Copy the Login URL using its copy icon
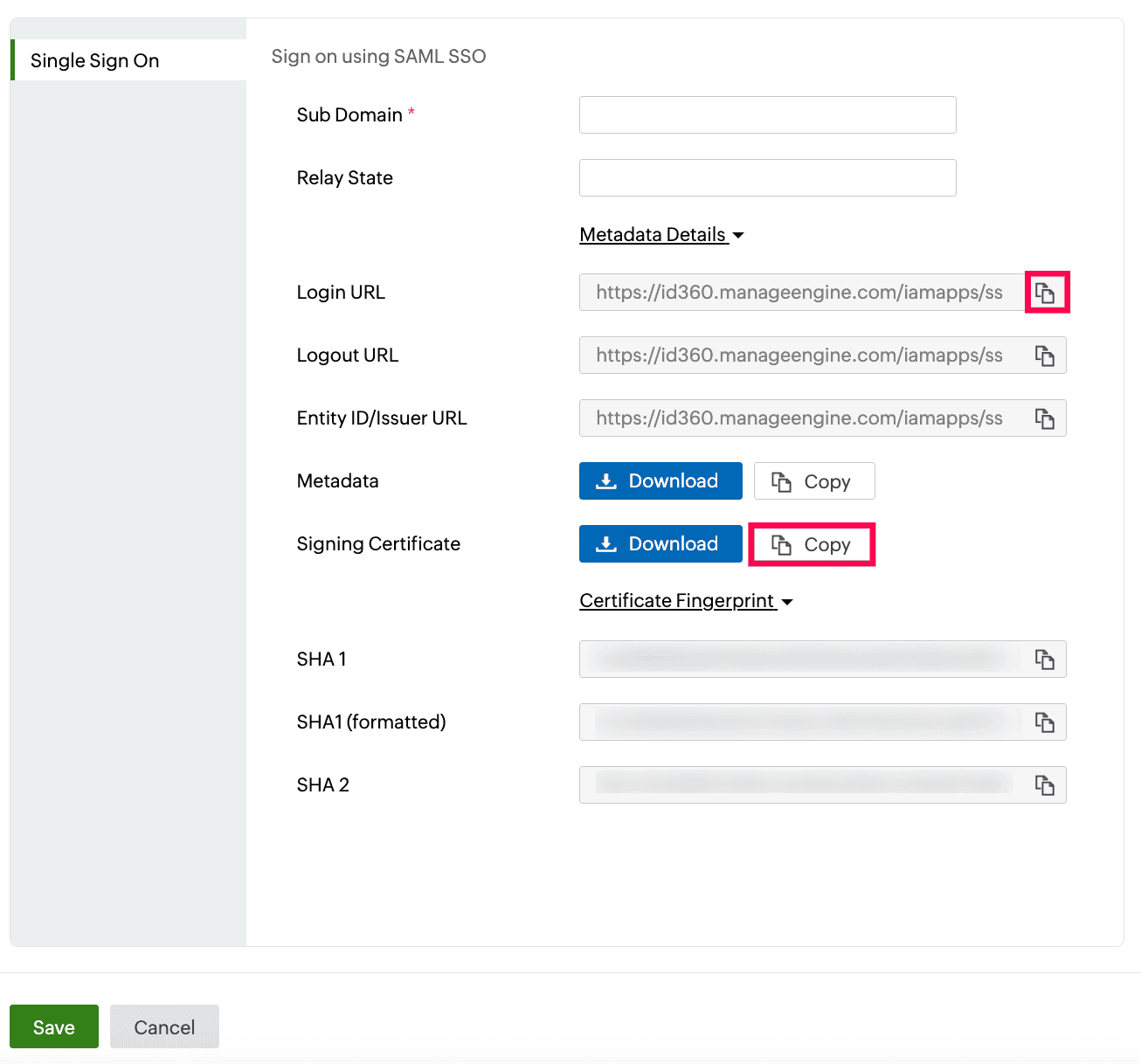Viewport: 1141px width, 1064px height. pyautogui.click(x=1046, y=293)
